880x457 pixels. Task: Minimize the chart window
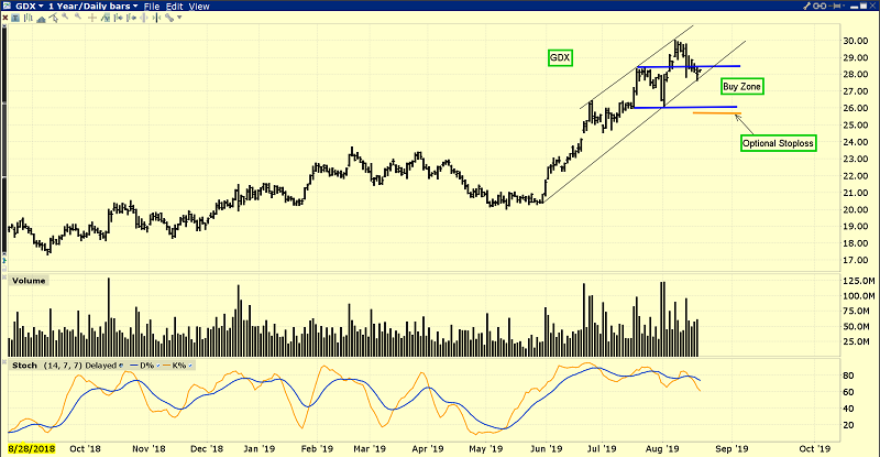pos(854,7)
